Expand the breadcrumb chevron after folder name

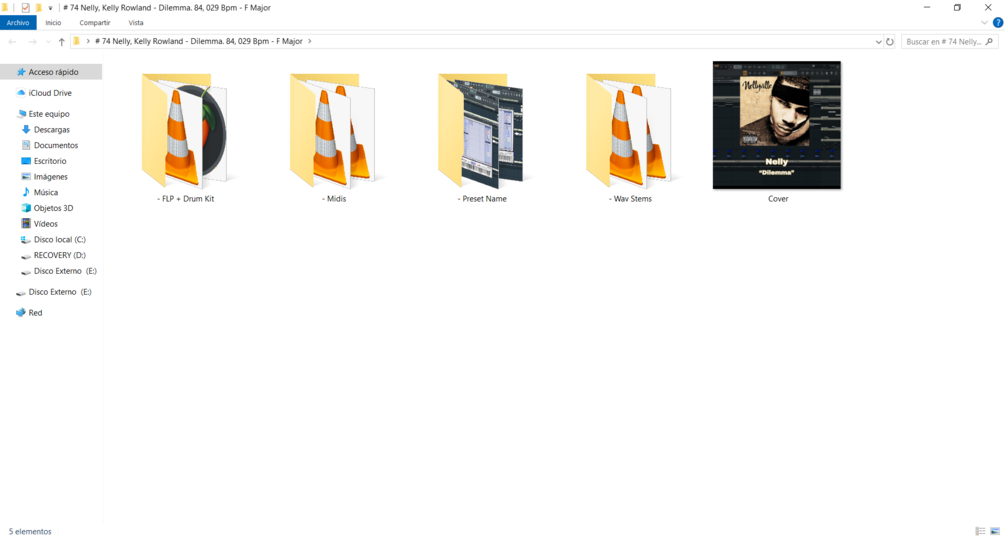(x=310, y=41)
